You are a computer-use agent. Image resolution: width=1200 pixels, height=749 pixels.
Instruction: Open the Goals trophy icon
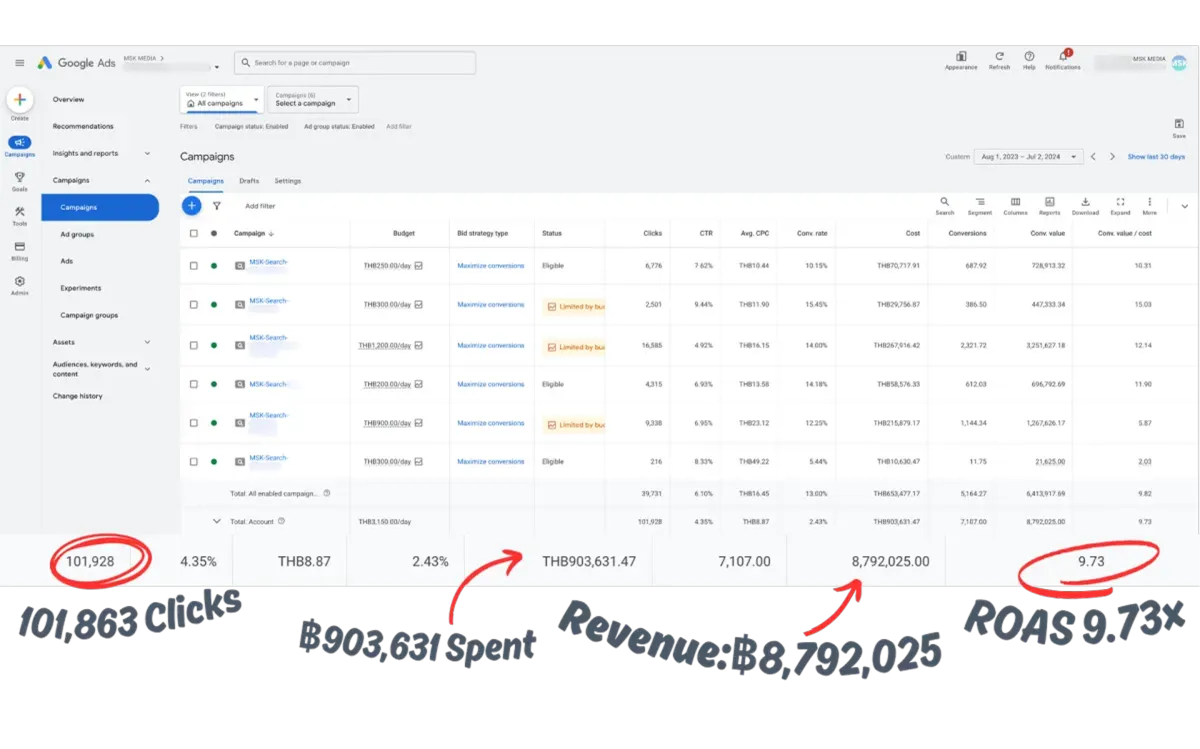(20, 177)
